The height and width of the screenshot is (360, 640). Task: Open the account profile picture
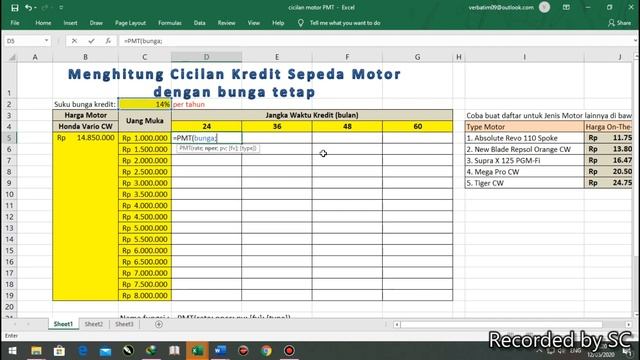pyautogui.click(x=544, y=7)
